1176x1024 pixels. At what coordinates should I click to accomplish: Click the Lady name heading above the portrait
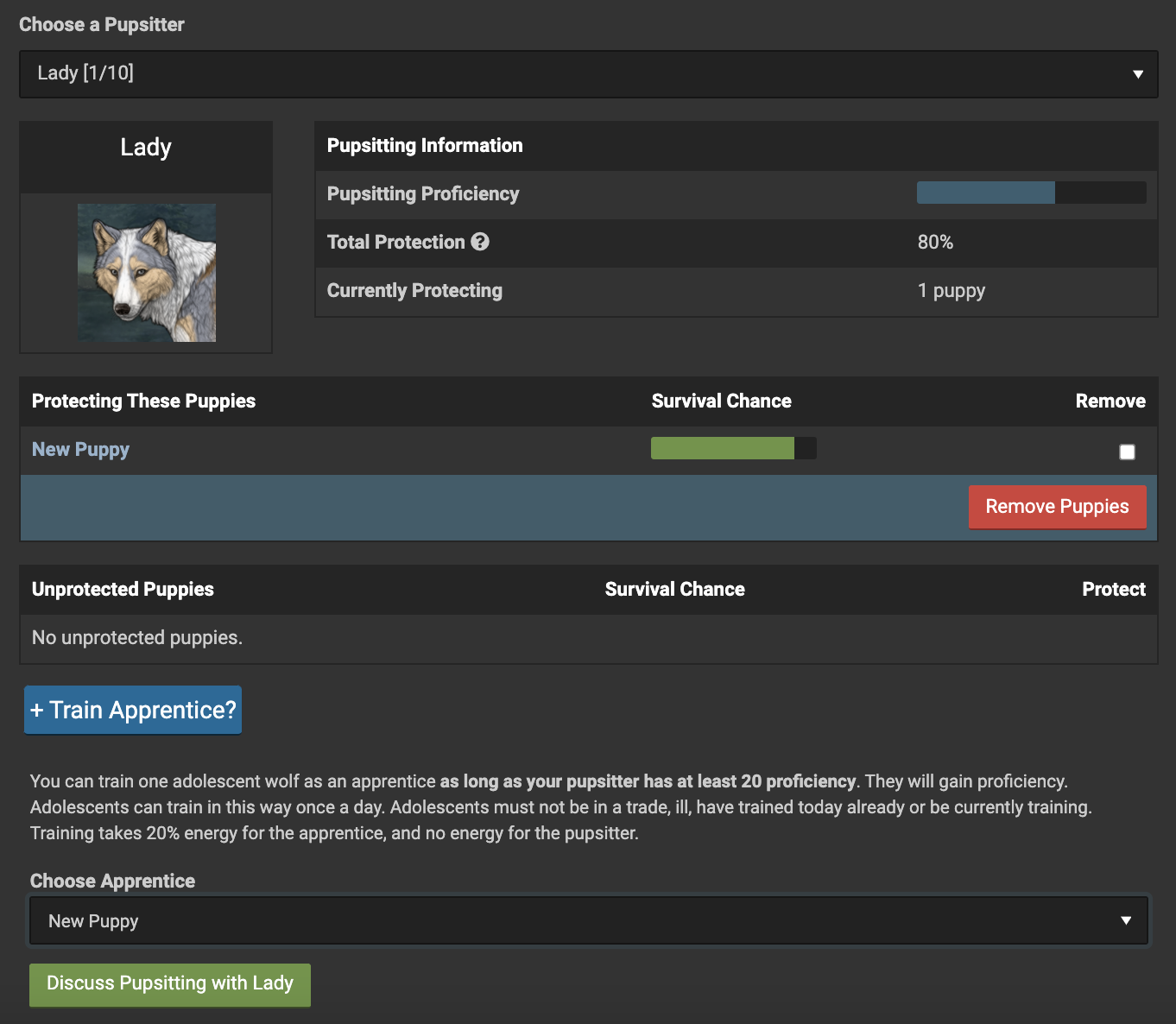(146, 148)
